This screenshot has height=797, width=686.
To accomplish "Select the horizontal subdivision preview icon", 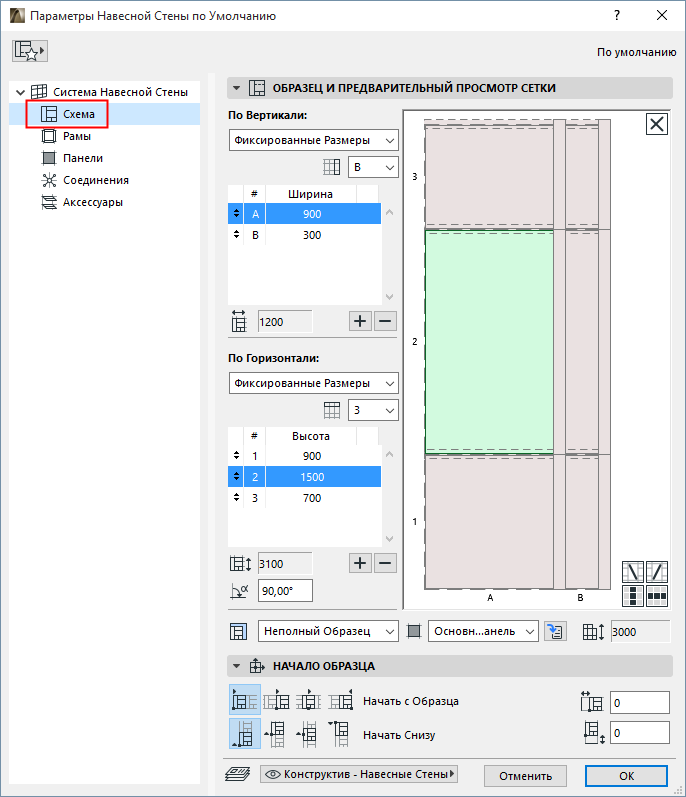I will tap(657, 596).
